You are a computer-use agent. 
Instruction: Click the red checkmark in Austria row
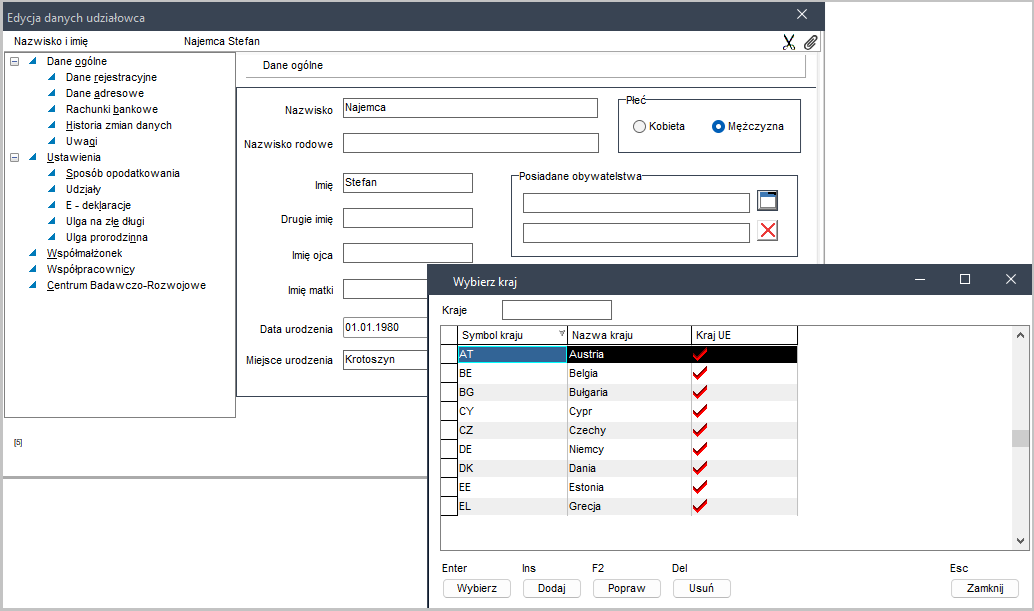[x=700, y=354]
